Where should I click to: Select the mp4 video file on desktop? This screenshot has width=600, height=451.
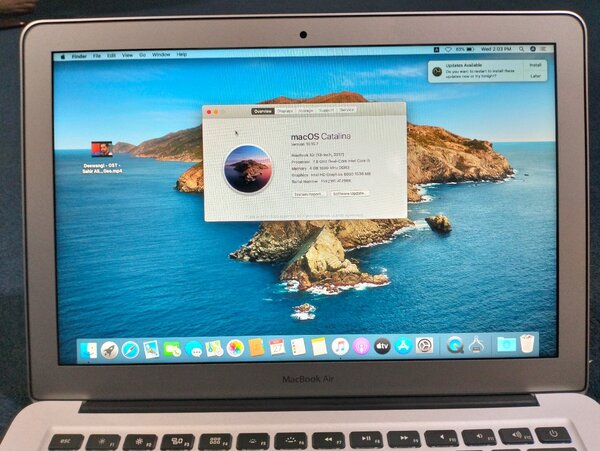(101, 148)
